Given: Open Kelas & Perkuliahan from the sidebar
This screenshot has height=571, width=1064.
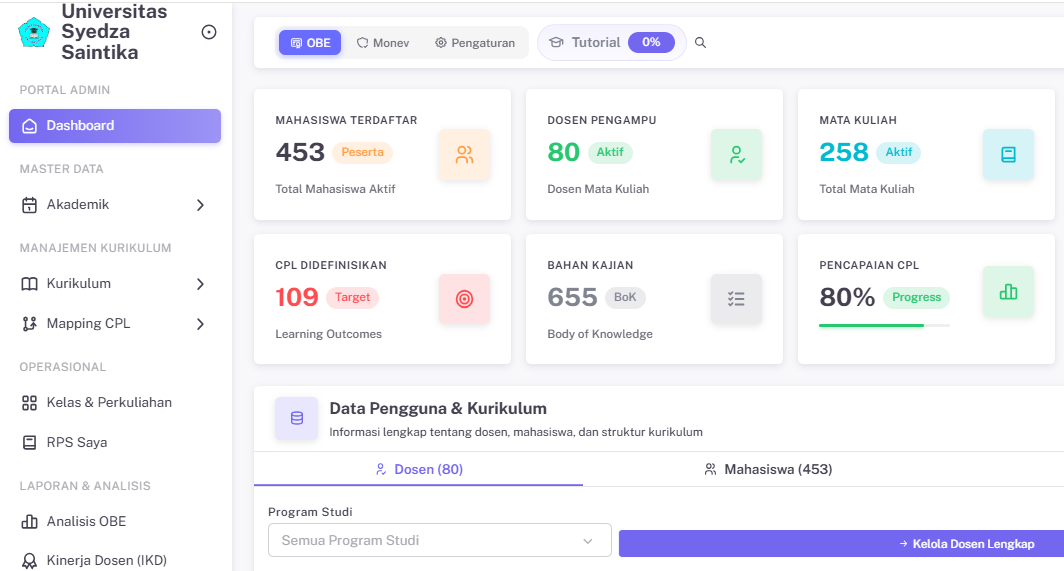Looking at the screenshot, I should tap(115, 403).
